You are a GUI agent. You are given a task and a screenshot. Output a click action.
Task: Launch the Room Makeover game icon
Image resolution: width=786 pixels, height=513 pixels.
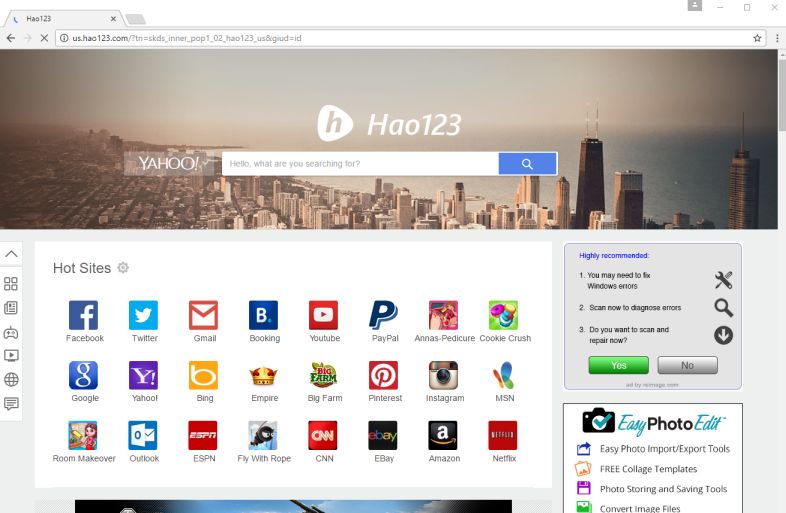pyautogui.click(x=83, y=435)
